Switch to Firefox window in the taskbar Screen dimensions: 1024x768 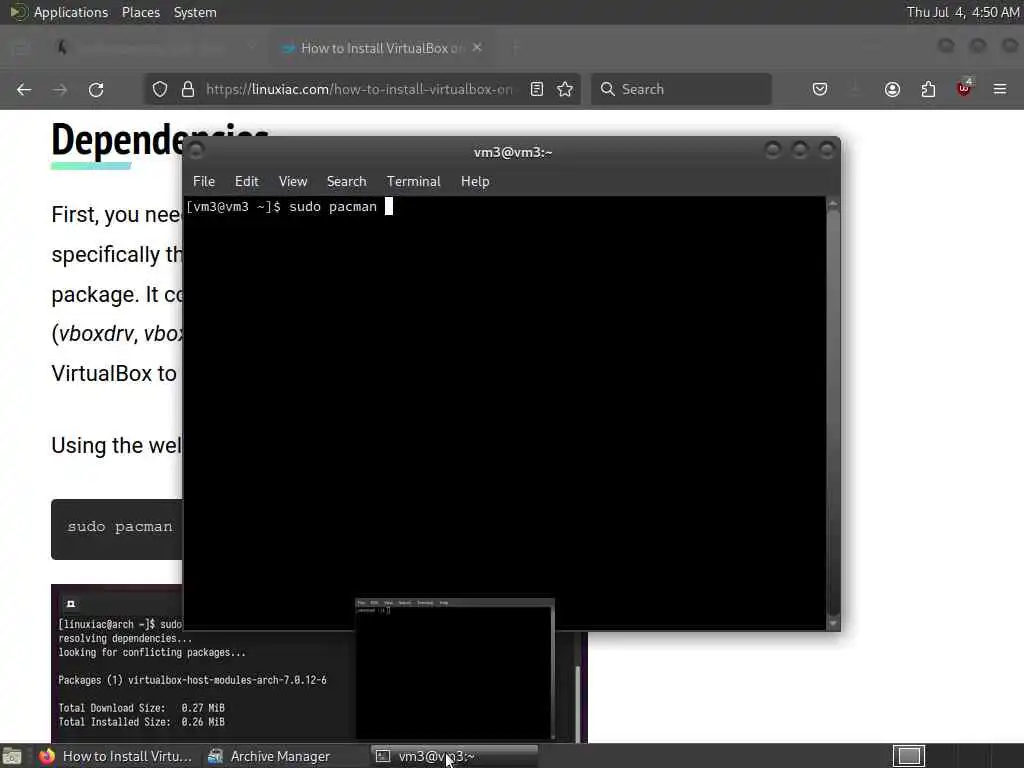(115, 756)
